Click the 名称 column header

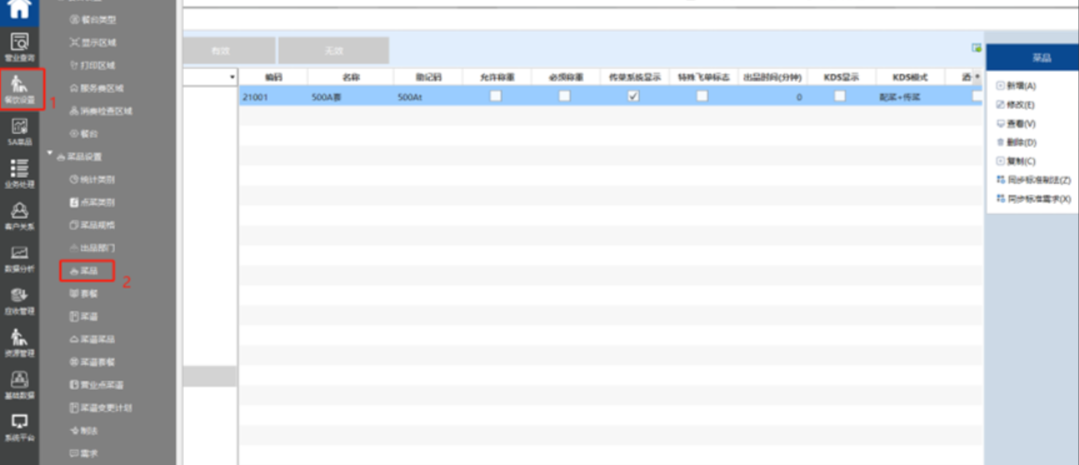tap(350, 77)
